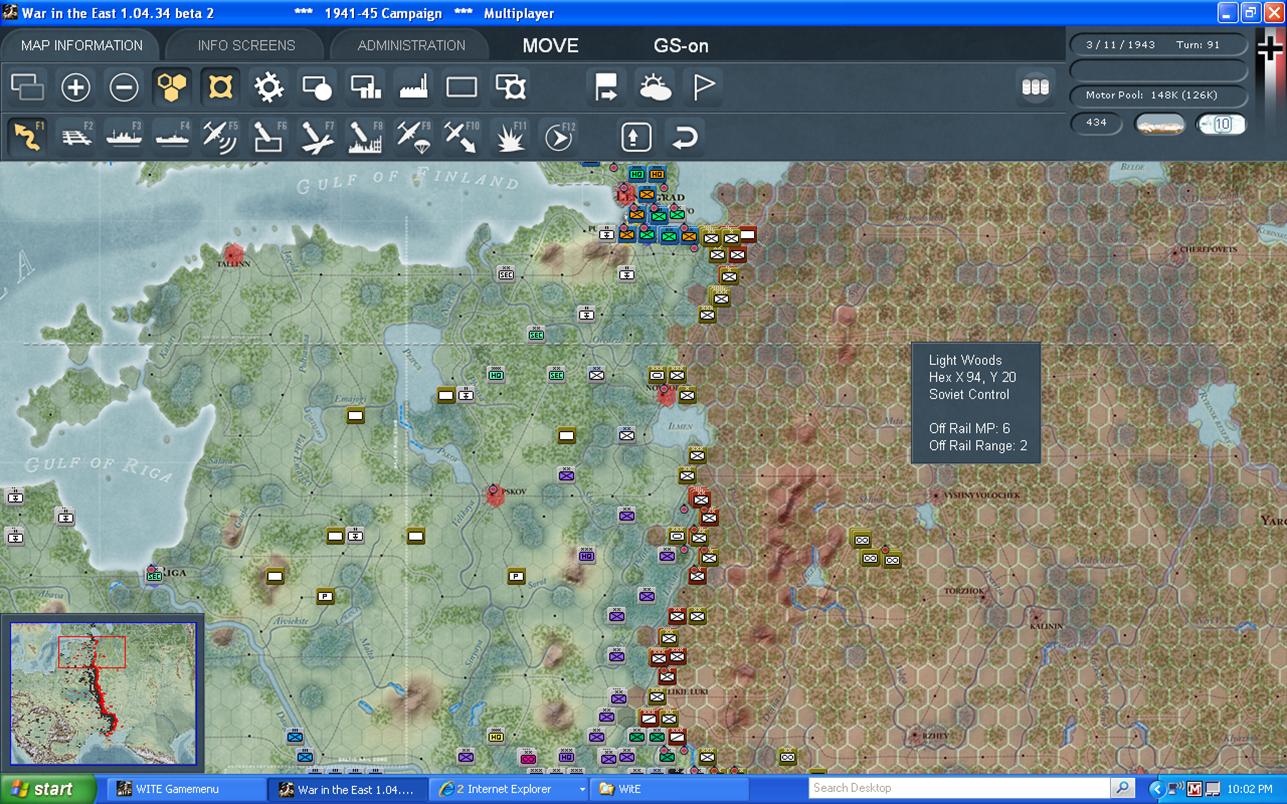Open the INFO SCREENS tab

tap(246, 45)
